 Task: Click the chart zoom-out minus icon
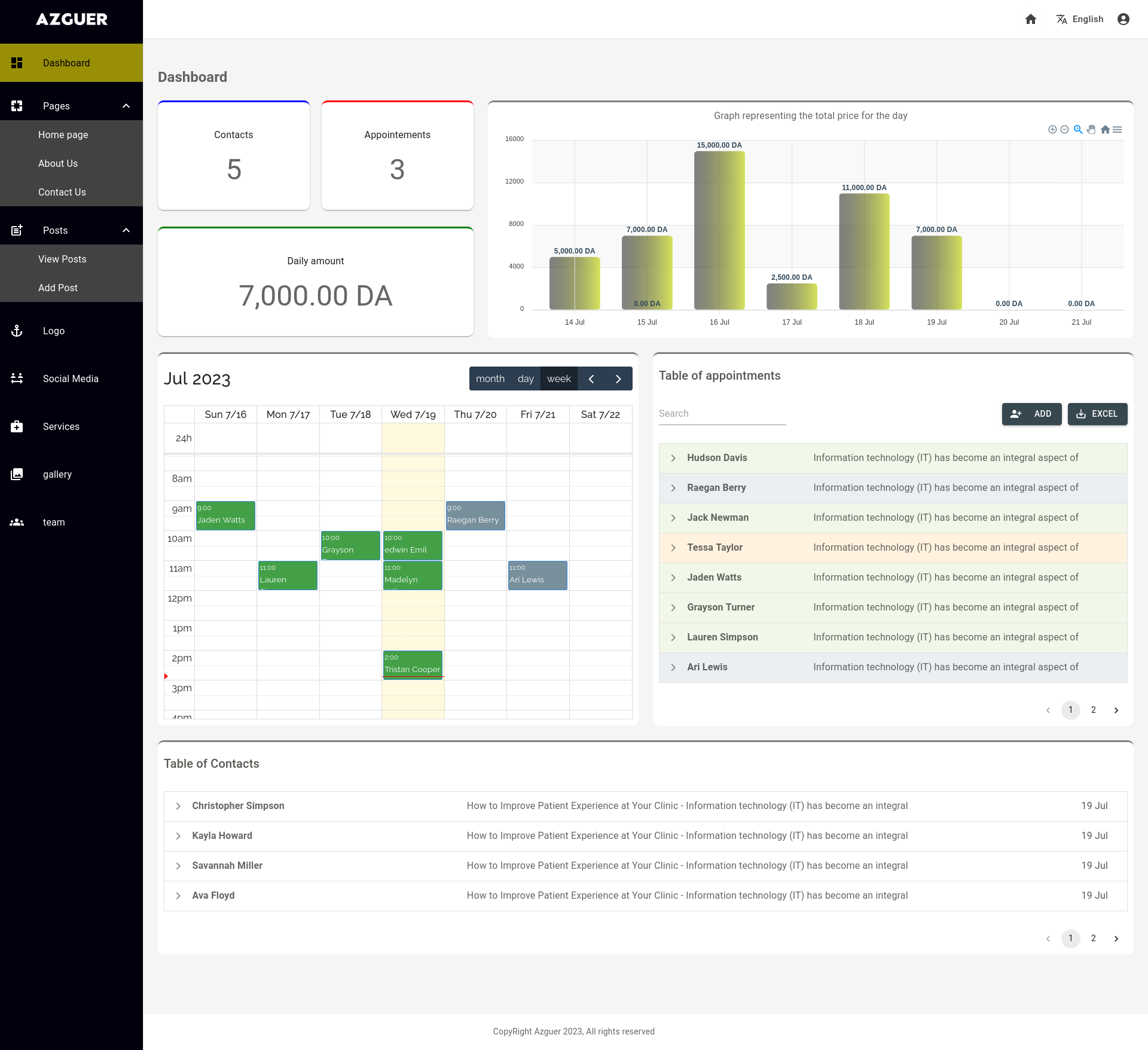click(1064, 130)
